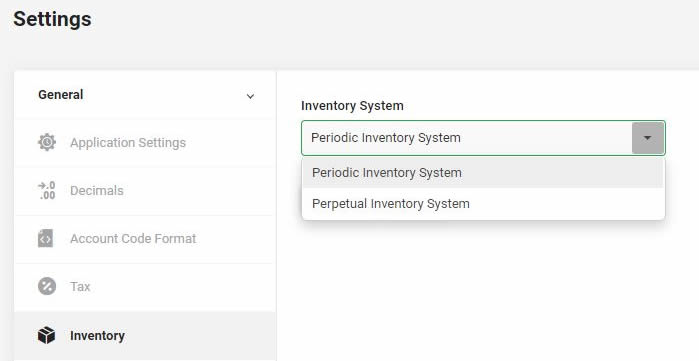Screen dimensions: 699x361
Task: Click the Application Settings gear icon
Action: pyautogui.click(x=47, y=143)
